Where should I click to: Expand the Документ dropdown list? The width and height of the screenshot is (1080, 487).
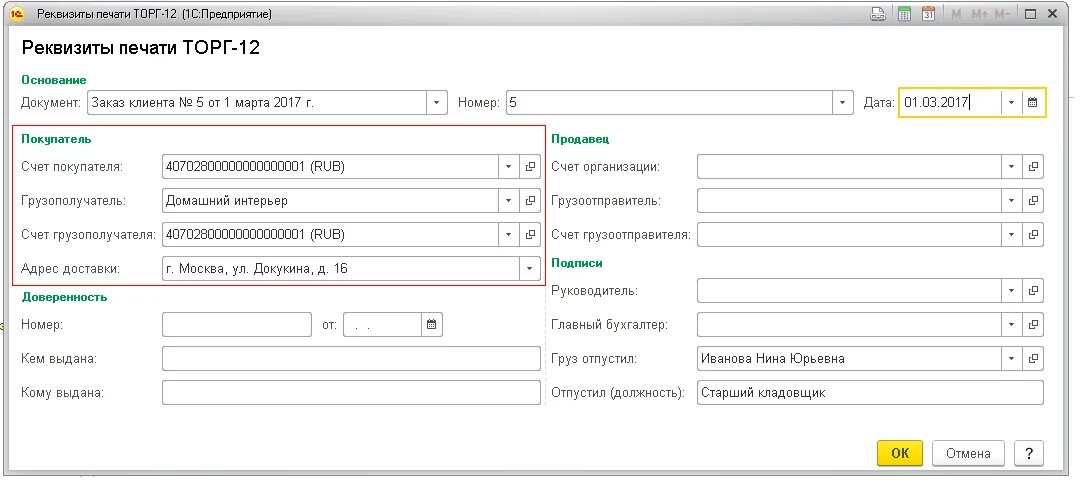(x=437, y=103)
